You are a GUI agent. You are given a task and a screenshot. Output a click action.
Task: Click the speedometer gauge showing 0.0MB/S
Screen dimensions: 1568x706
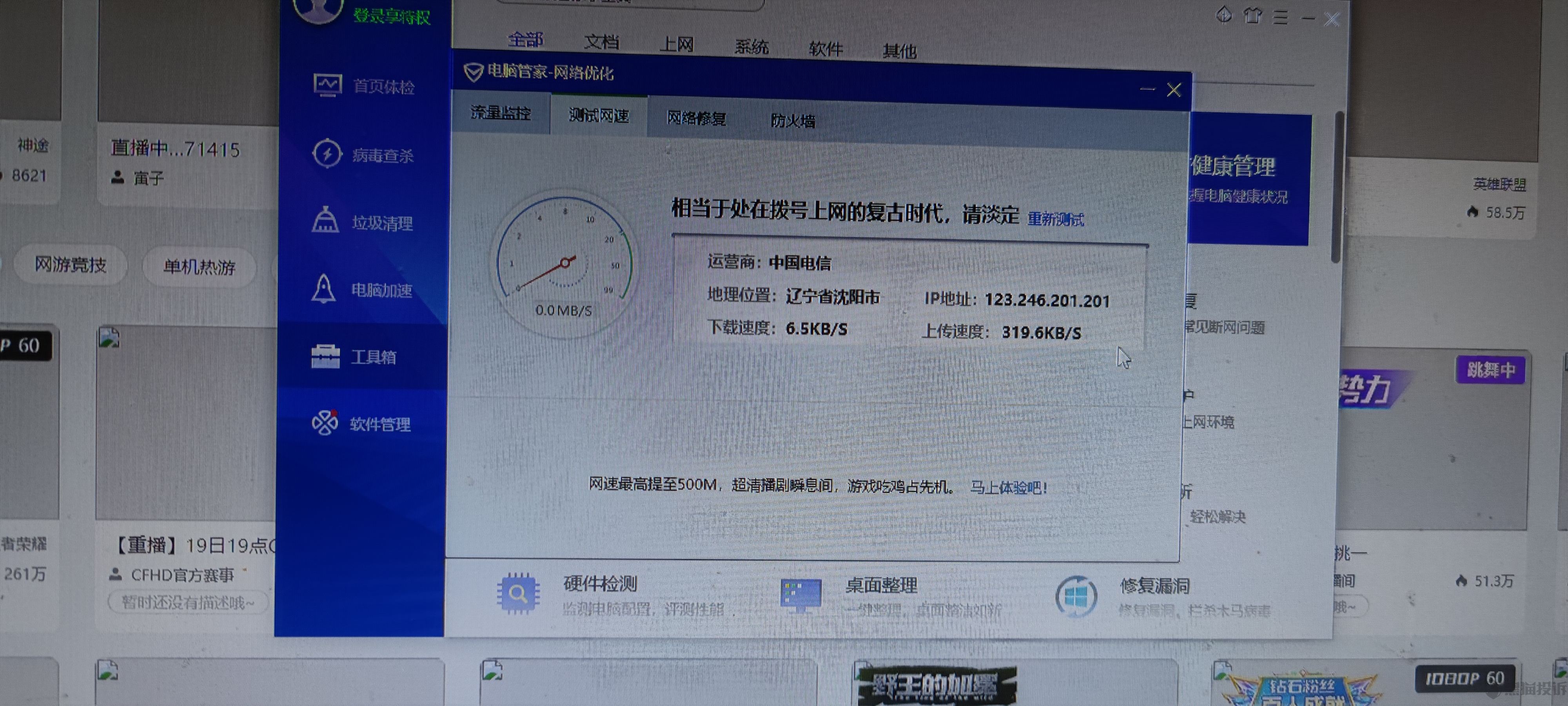564,264
